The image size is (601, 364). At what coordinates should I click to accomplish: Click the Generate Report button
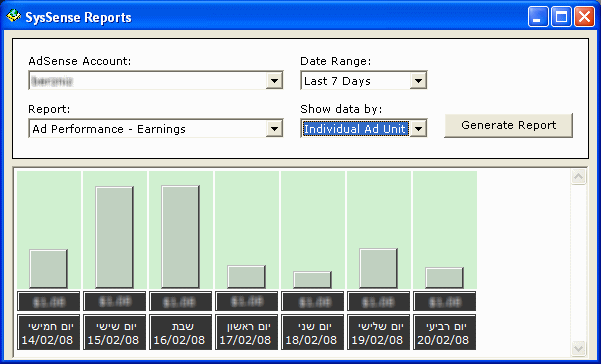click(508, 125)
